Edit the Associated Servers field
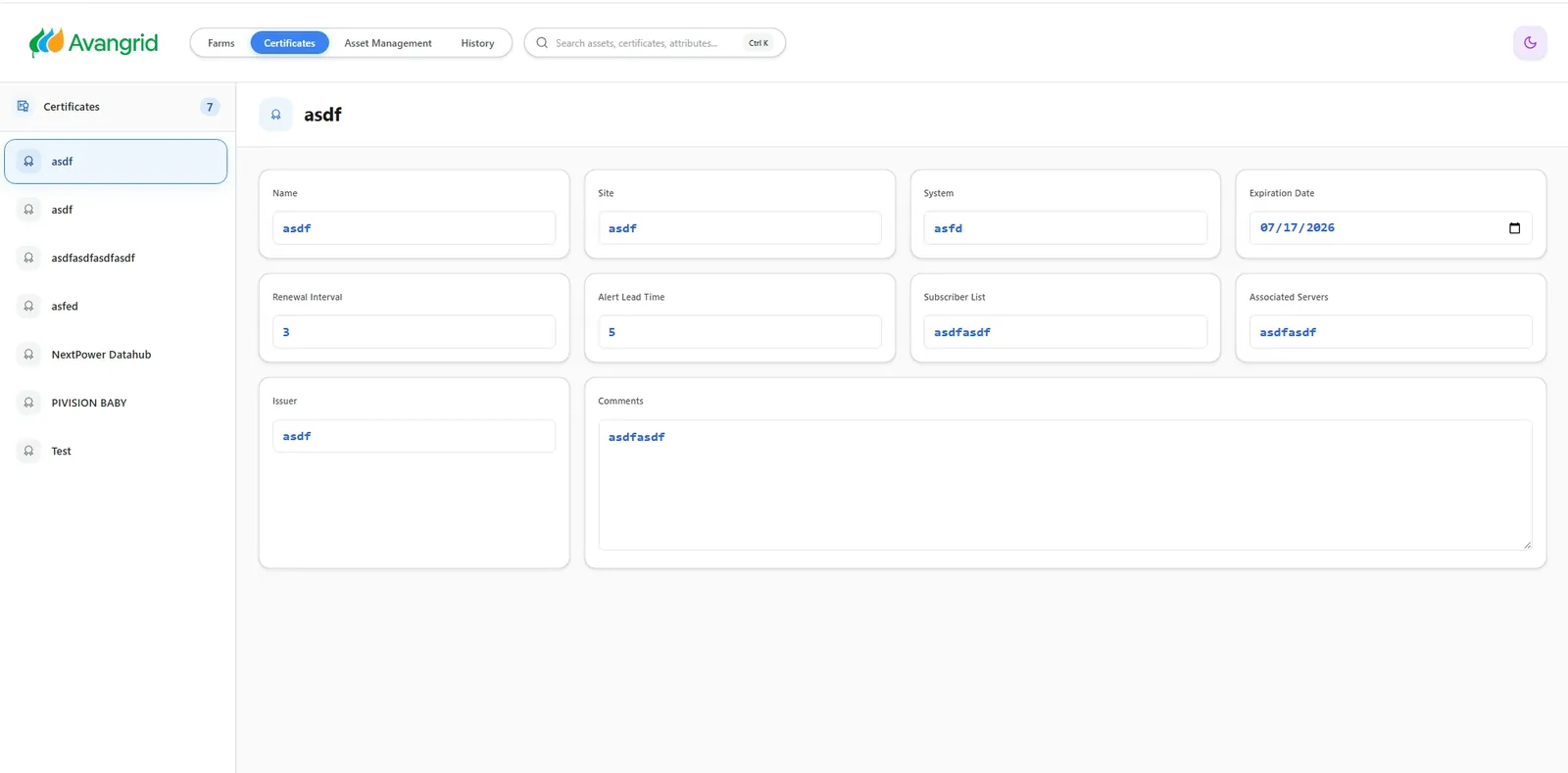This screenshot has height=773, width=1568. (1391, 332)
